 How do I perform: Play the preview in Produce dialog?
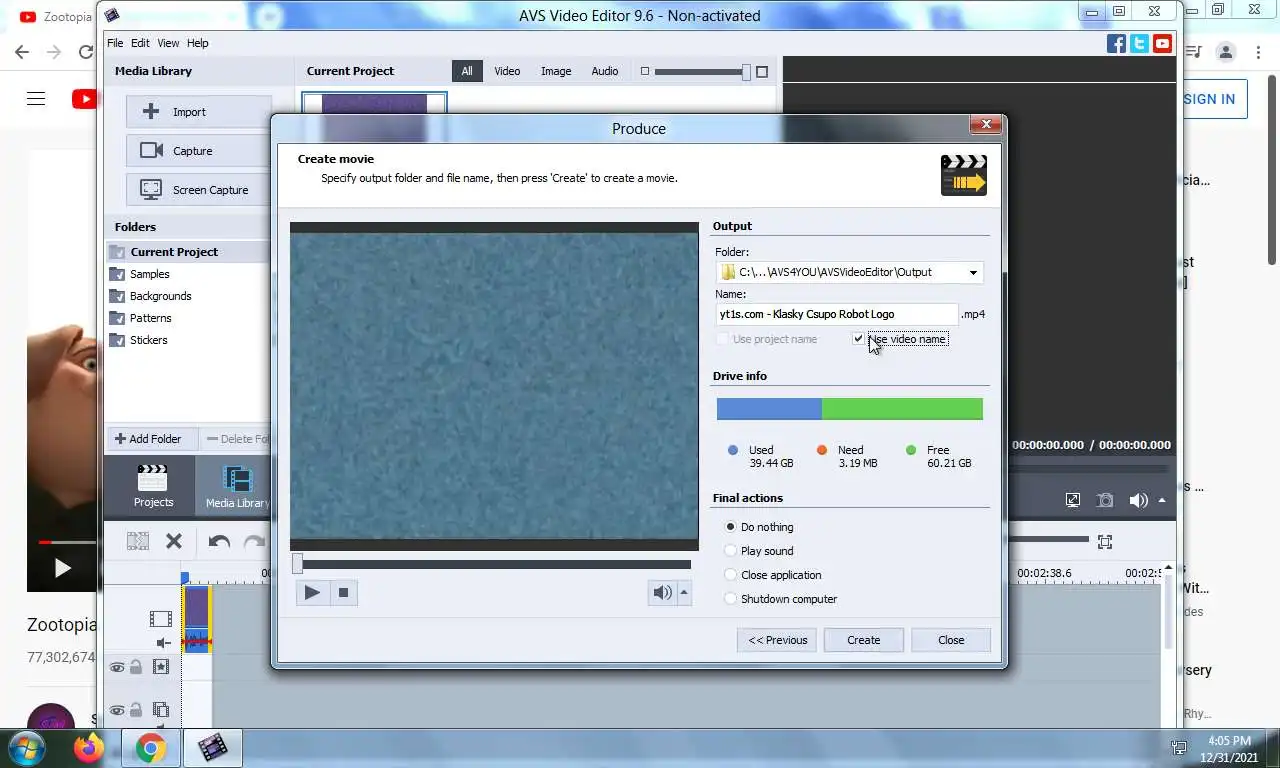click(x=312, y=593)
